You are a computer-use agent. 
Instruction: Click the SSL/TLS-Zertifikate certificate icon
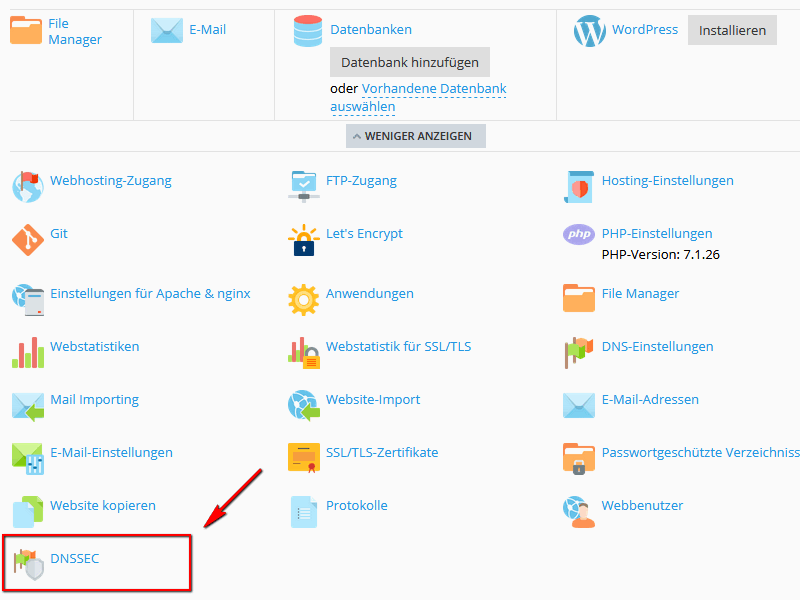(x=303, y=458)
